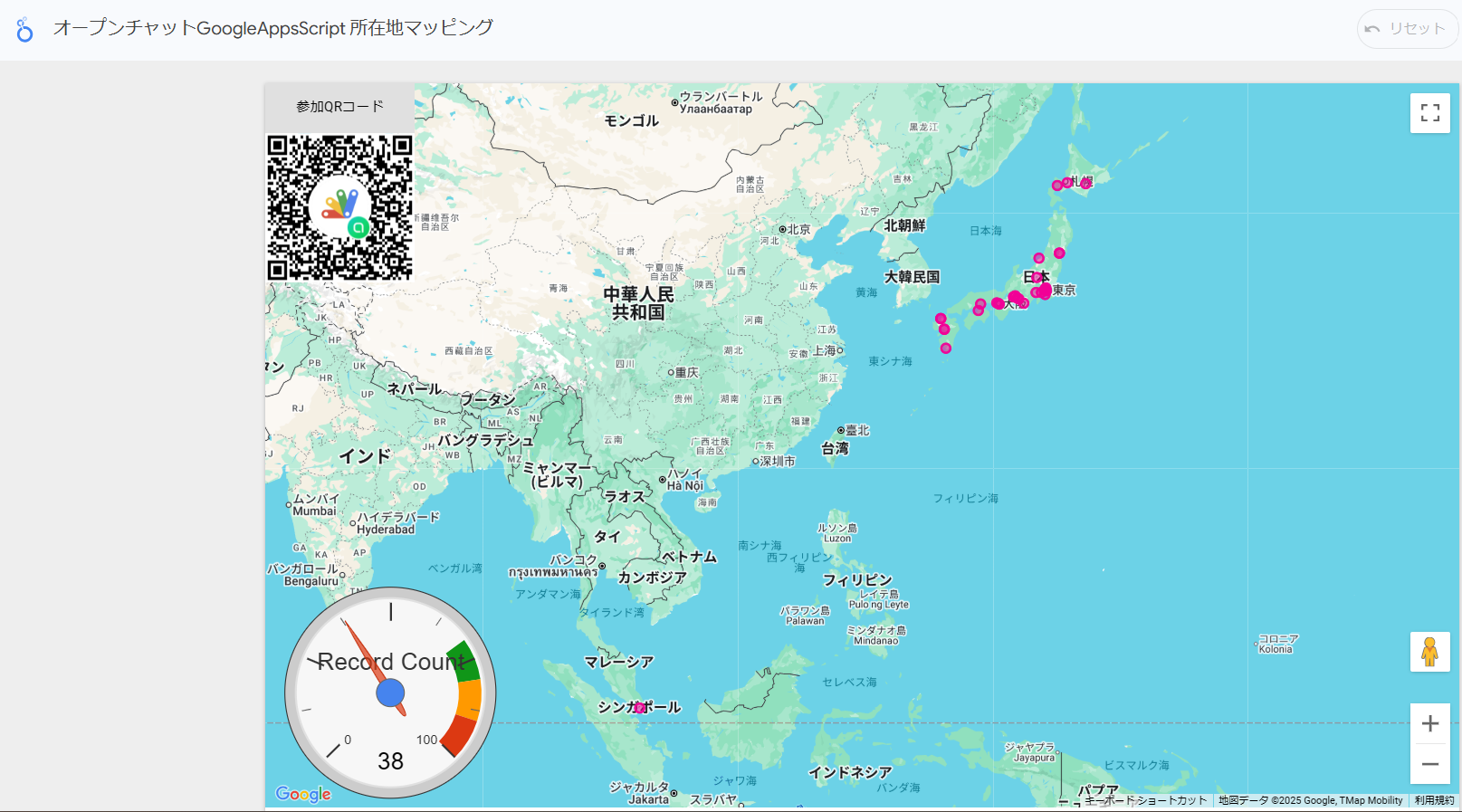Click the インドネシア map label
The image size is (1462, 812).
[850, 772]
